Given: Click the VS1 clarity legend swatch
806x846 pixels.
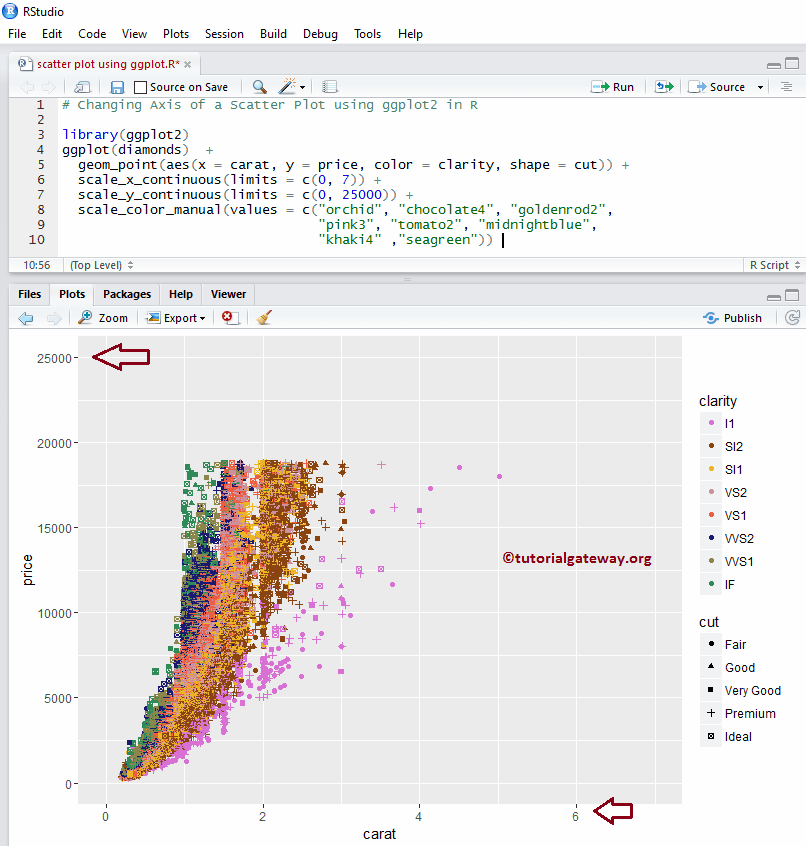Looking at the screenshot, I should (x=711, y=515).
